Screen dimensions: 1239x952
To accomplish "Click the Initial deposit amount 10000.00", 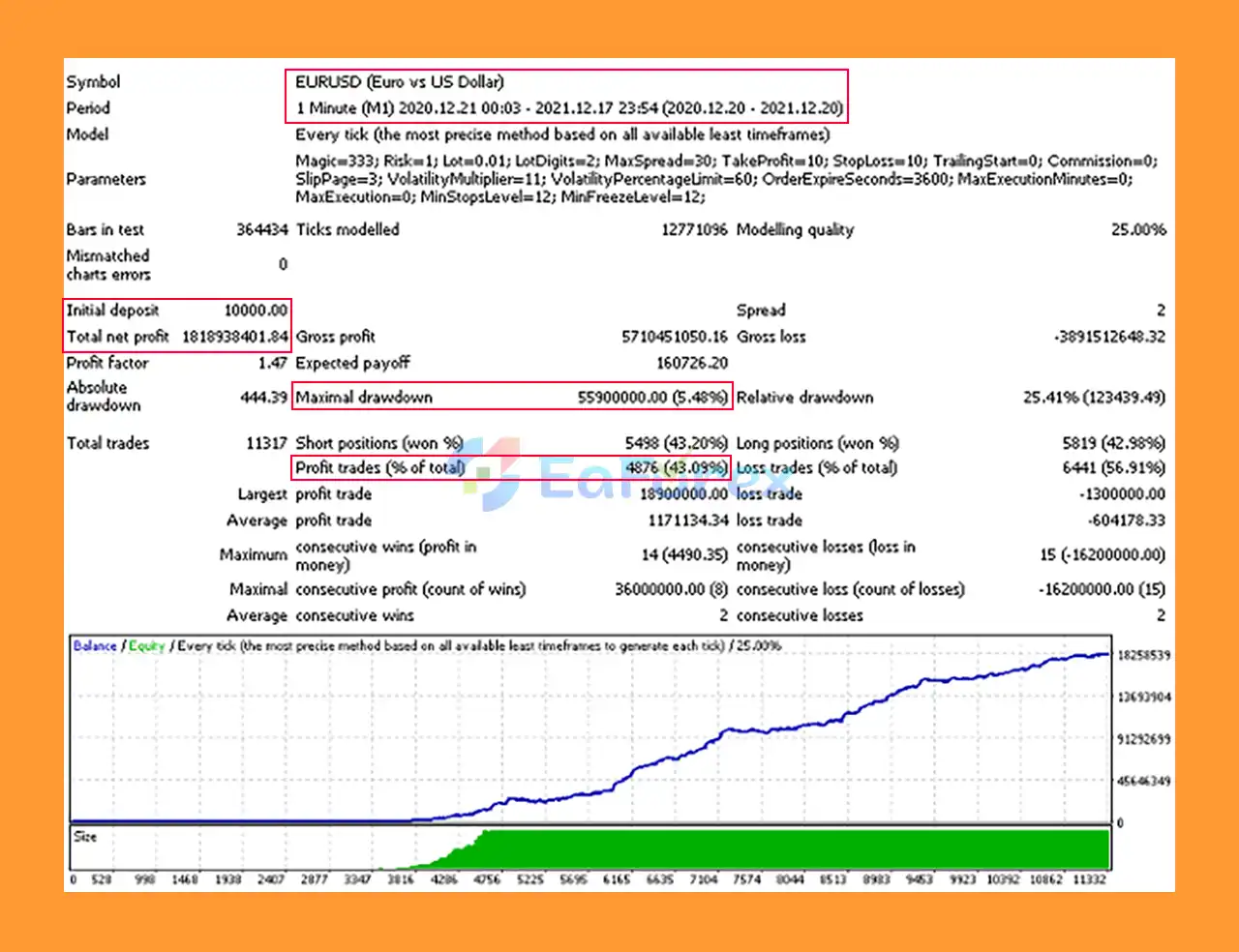I will click(256, 311).
